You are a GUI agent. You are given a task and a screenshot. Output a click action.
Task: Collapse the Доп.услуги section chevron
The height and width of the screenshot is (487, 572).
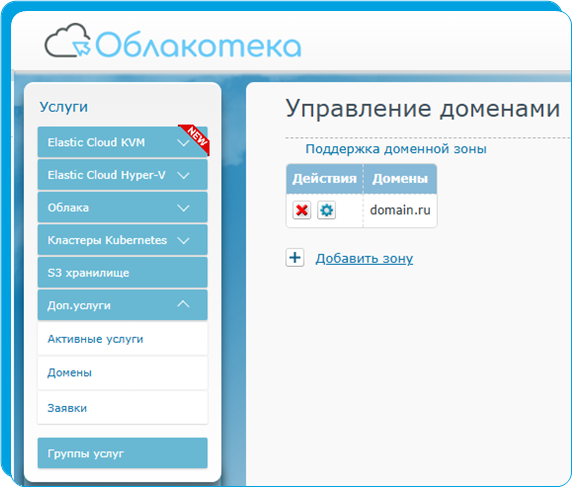pyautogui.click(x=183, y=304)
